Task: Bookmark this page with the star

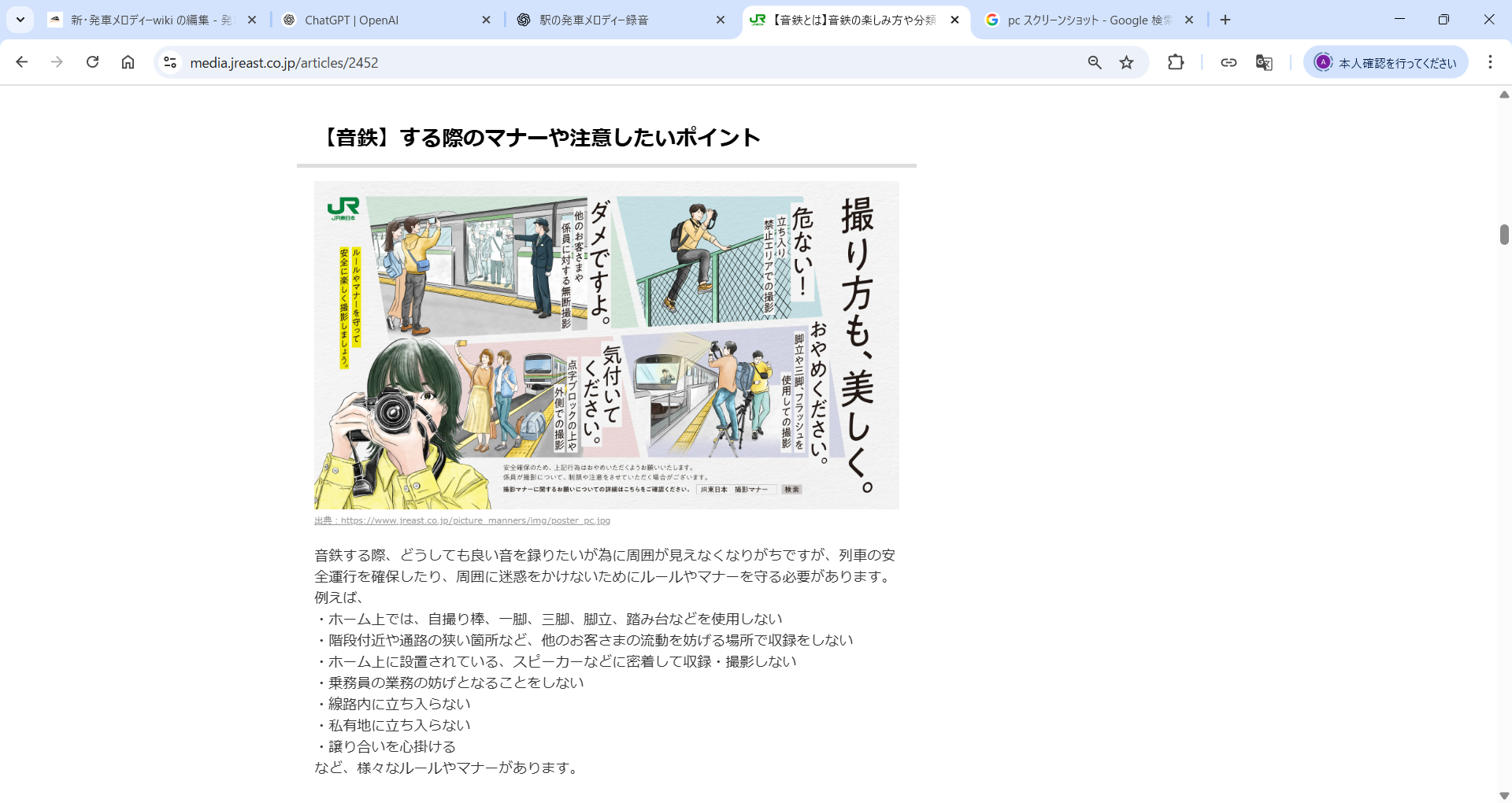Action: [1127, 62]
